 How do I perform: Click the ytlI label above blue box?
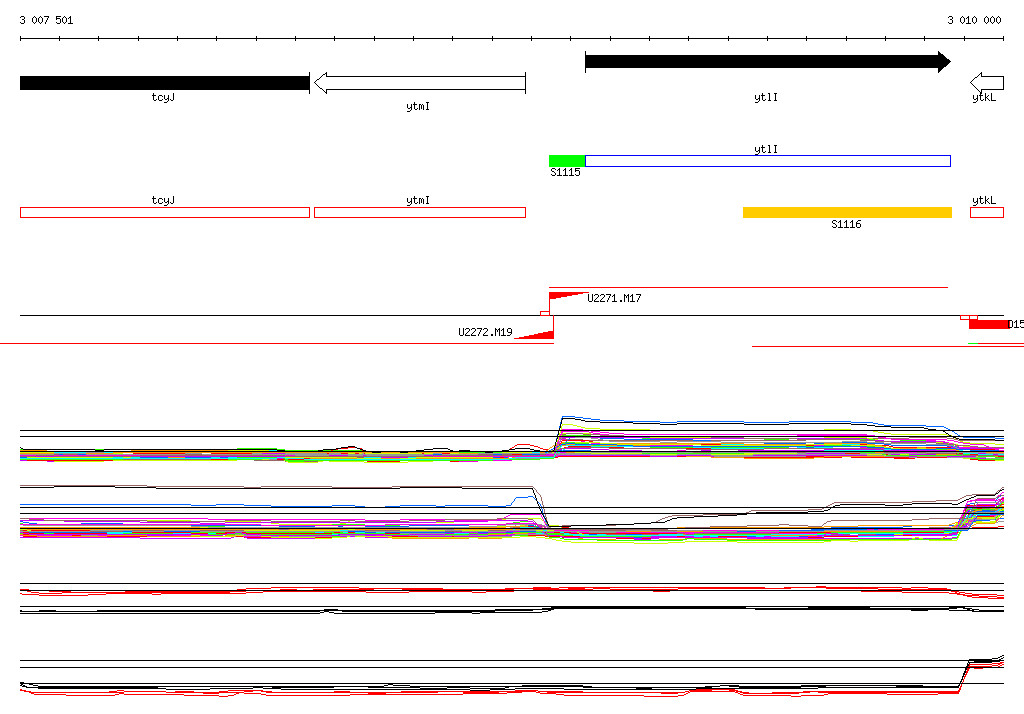(766, 150)
